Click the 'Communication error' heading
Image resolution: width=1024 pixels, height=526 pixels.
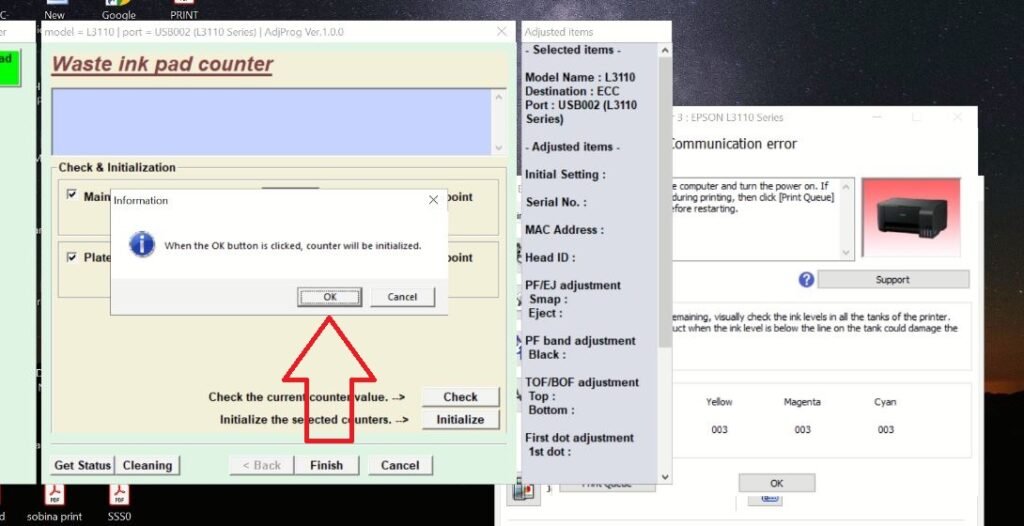[733, 144]
